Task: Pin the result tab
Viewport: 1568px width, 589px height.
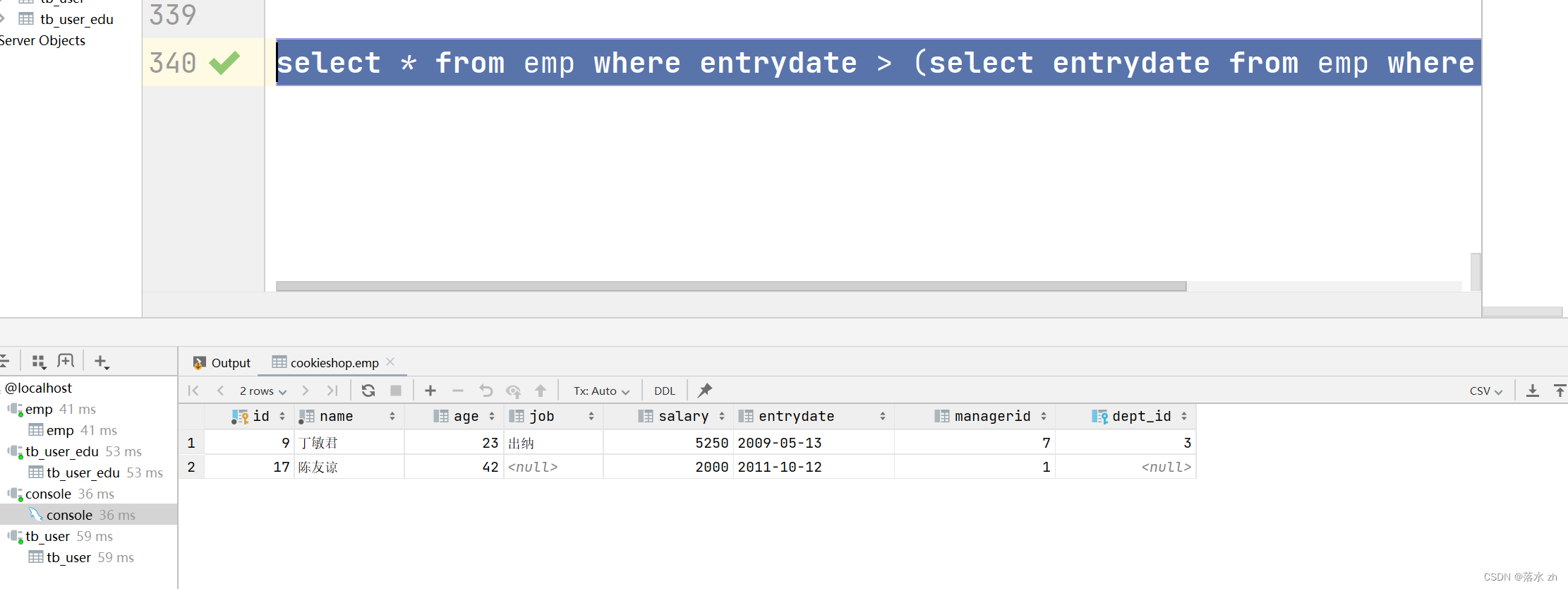Action: [705, 390]
